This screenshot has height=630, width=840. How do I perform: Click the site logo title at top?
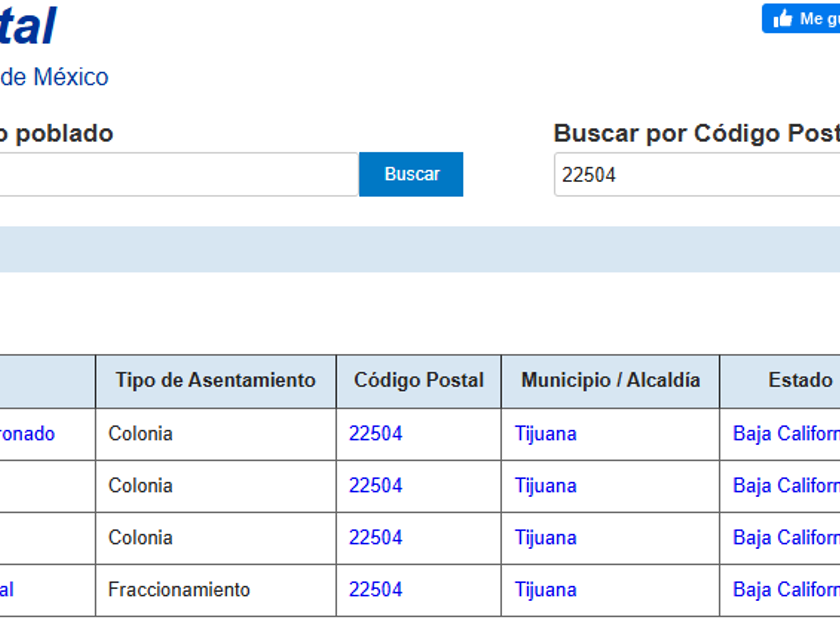coord(27,26)
